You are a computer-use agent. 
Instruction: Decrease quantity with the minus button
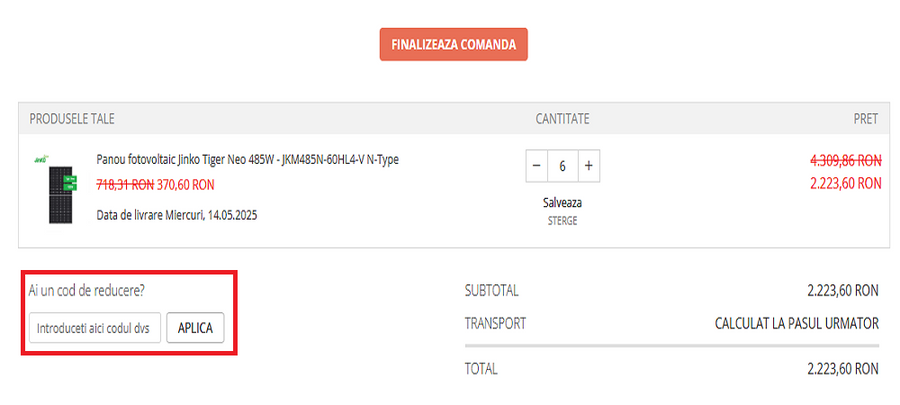tap(536, 166)
